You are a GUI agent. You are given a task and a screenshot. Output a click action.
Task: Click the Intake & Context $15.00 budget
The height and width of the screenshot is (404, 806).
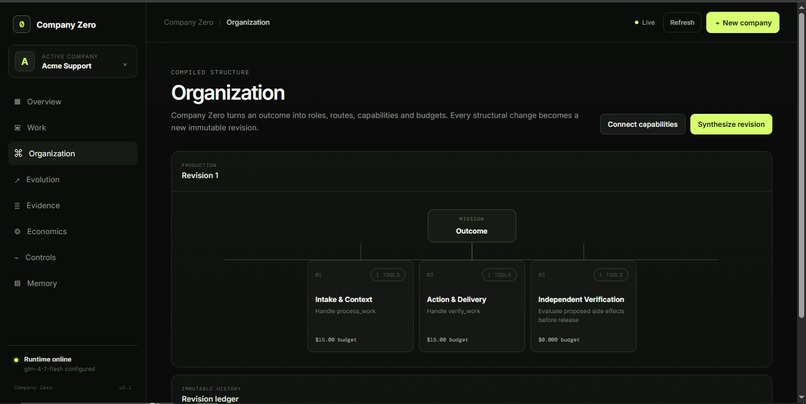point(336,340)
